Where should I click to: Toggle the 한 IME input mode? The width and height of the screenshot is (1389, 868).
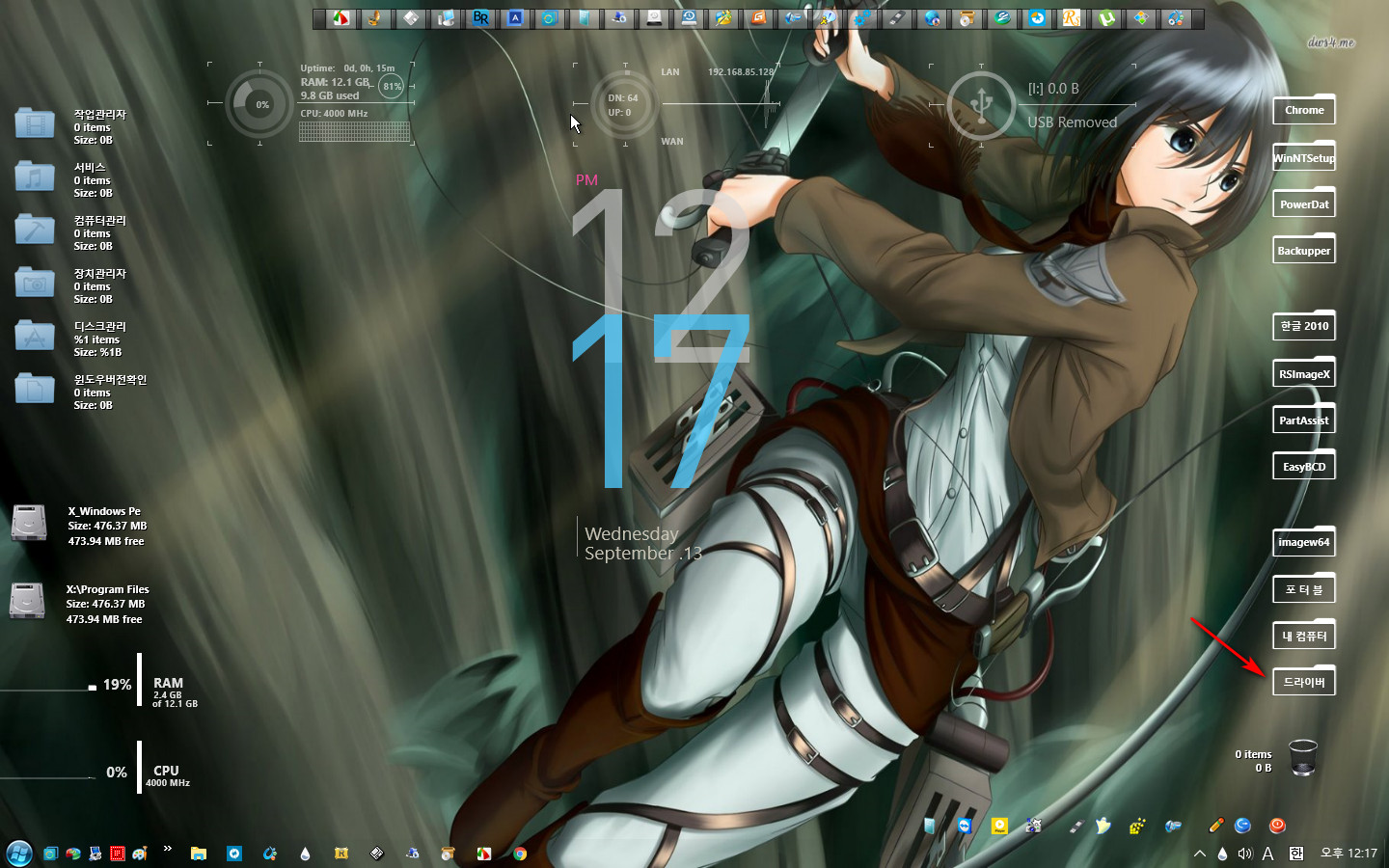pyautogui.click(x=1296, y=854)
